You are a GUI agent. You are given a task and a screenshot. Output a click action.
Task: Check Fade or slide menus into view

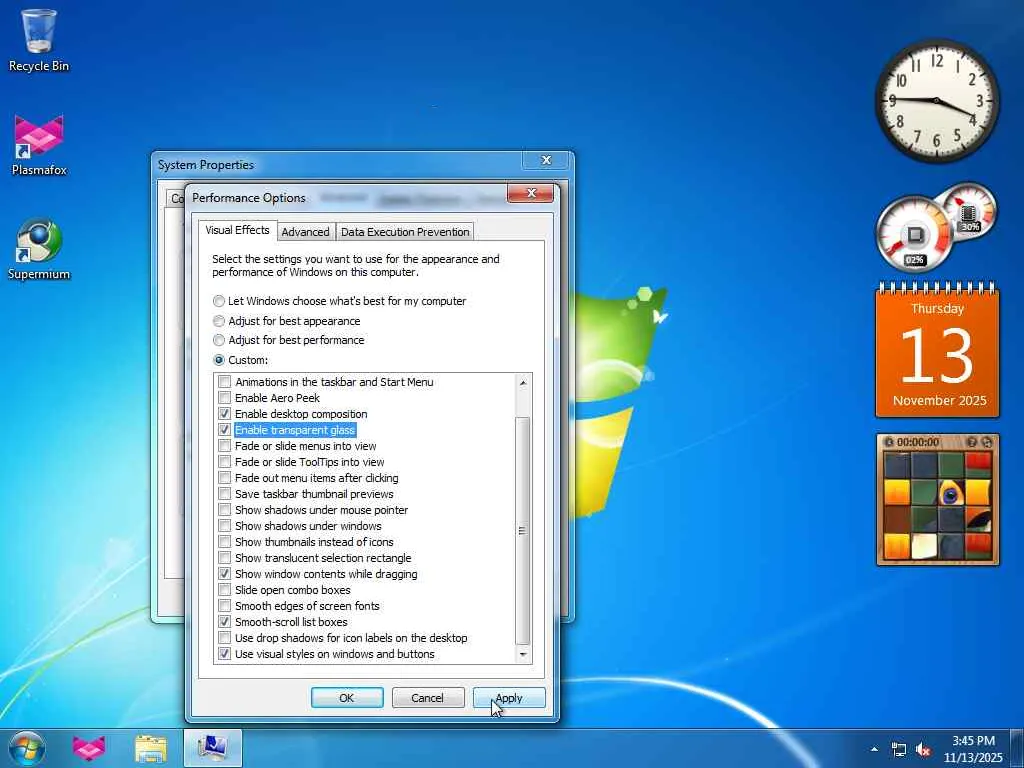pos(225,445)
